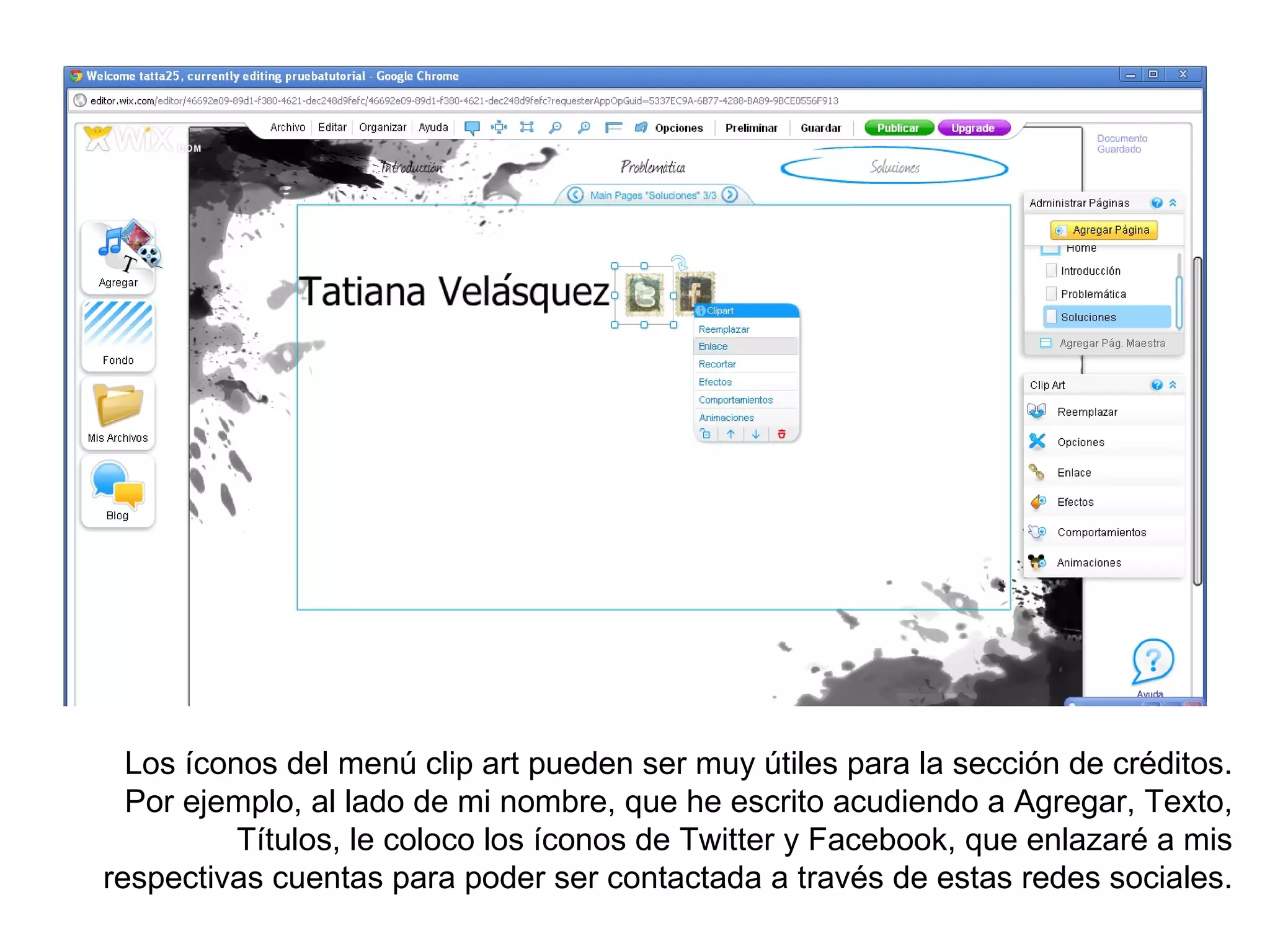Select Soluciones page in pages list

coord(1106,317)
